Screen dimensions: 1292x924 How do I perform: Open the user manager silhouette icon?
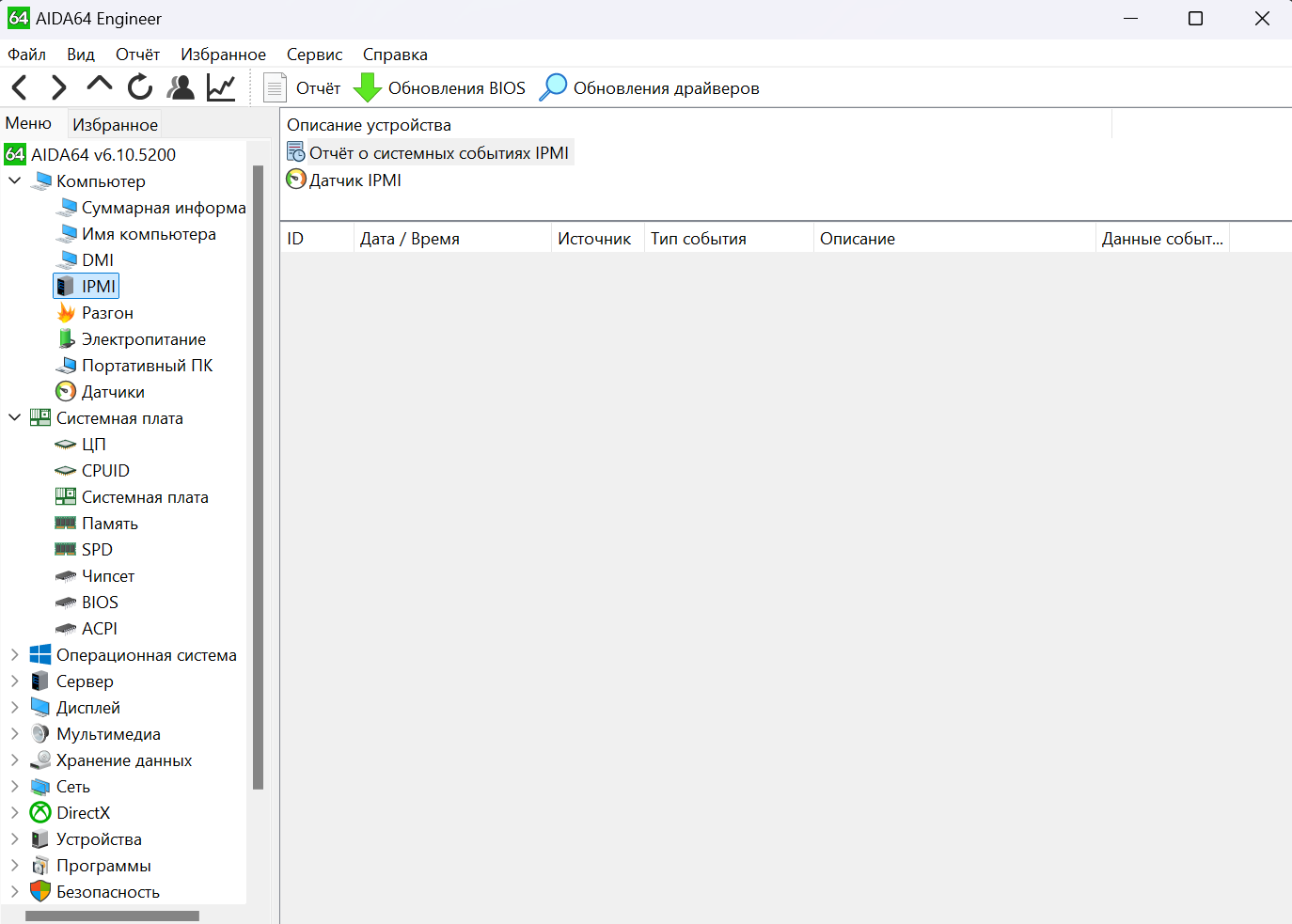[181, 87]
